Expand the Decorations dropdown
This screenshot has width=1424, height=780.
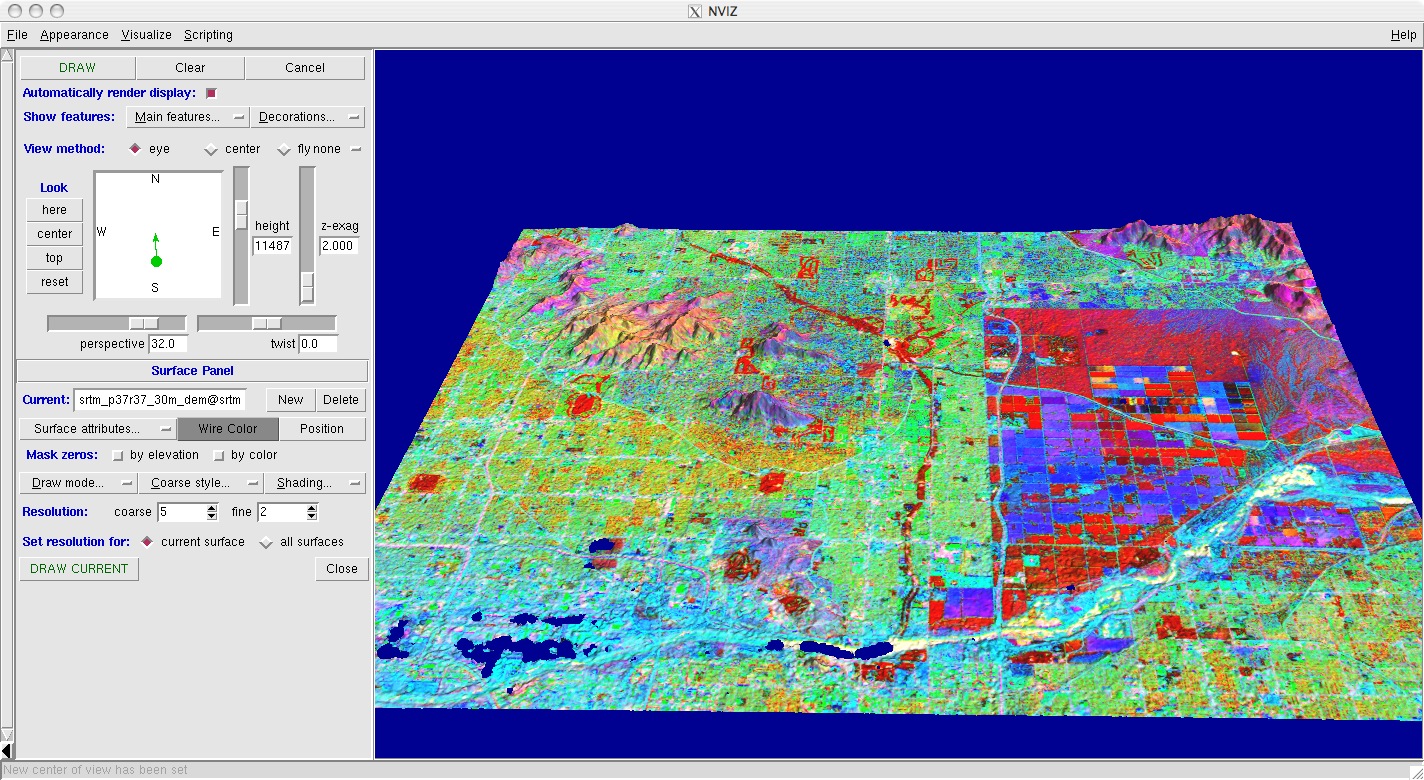(307, 117)
